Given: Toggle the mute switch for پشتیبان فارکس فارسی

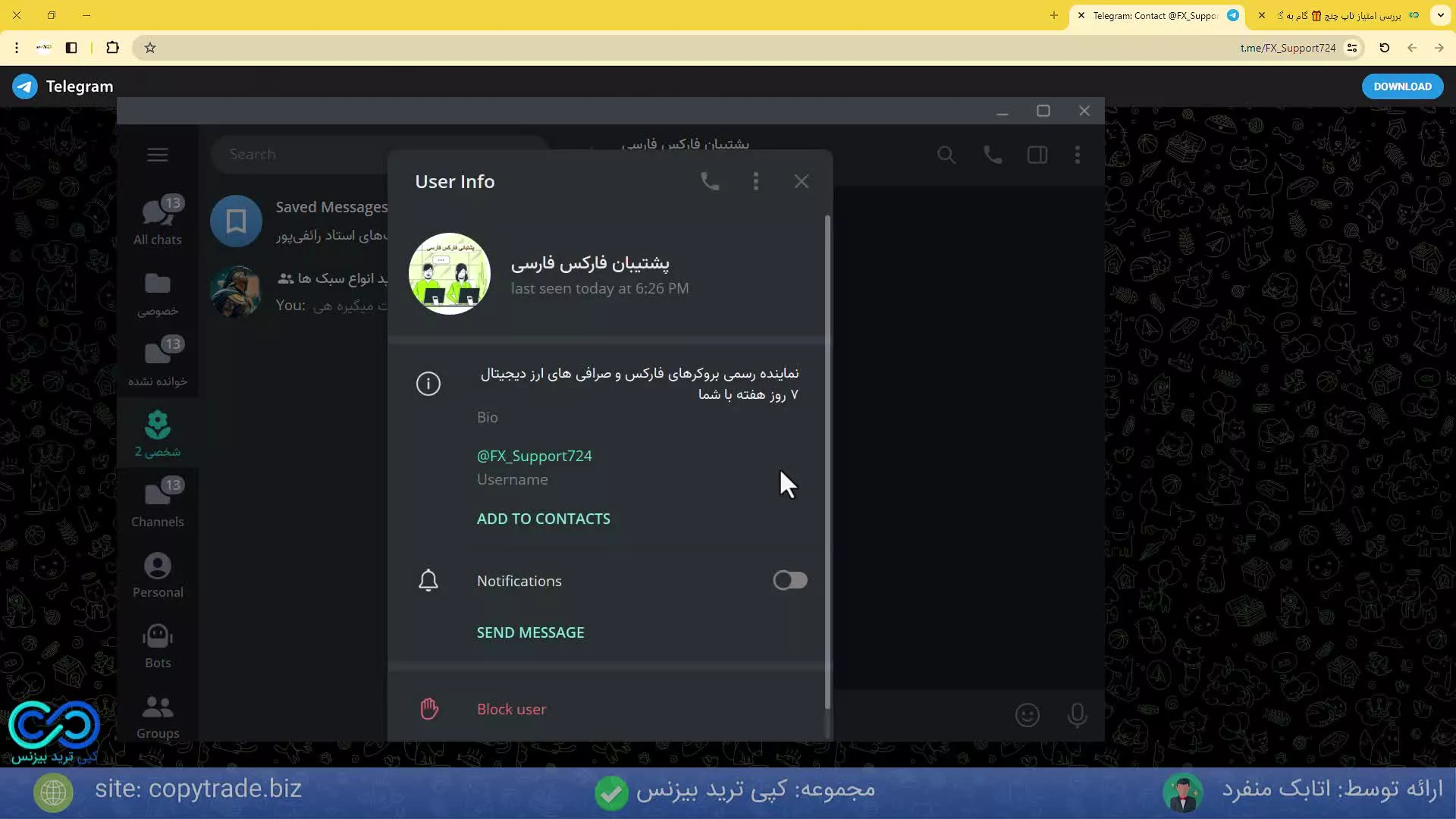Looking at the screenshot, I should pos(790,580).
